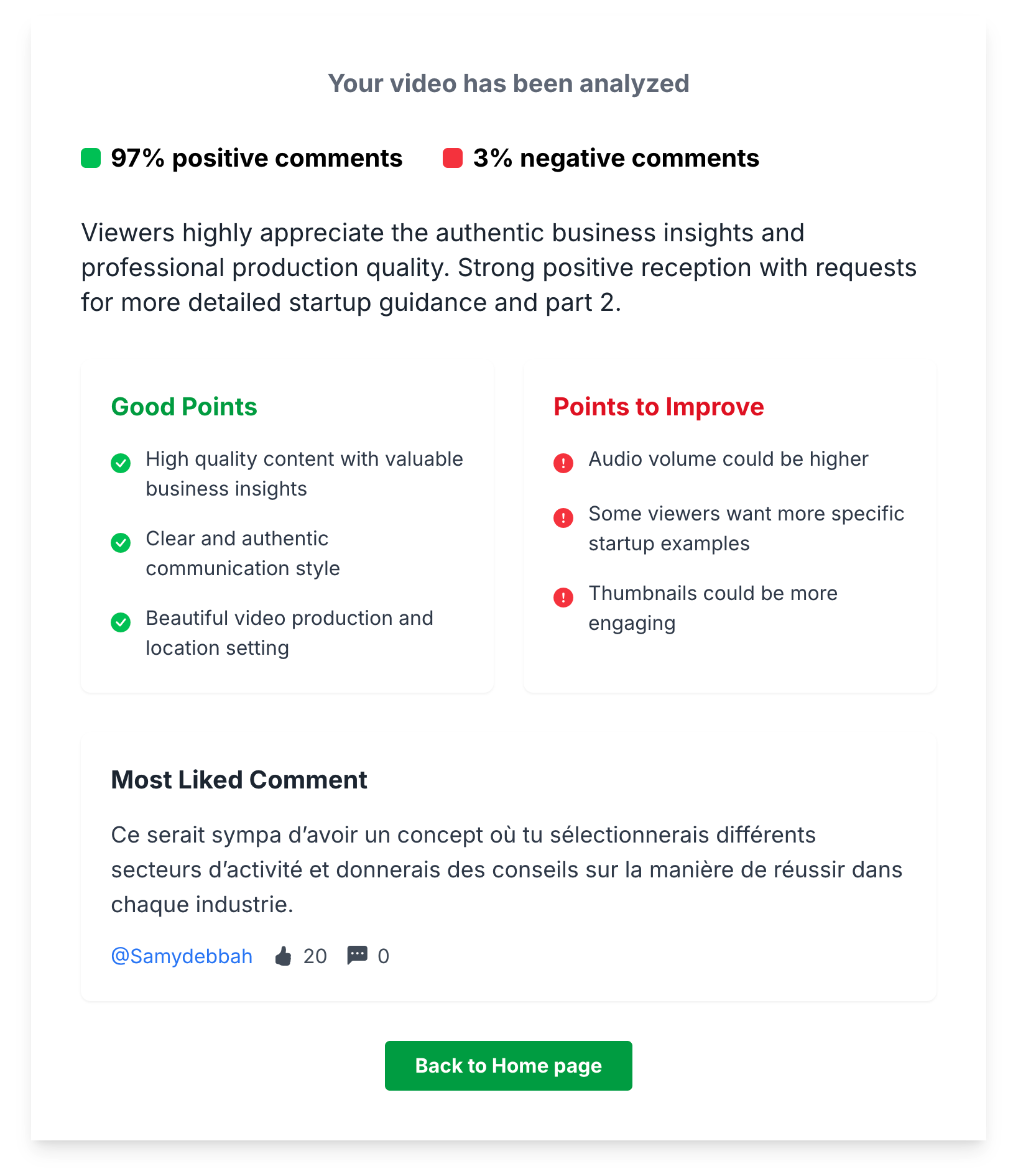Click the comment replies bubble icon
Viewport: 1036px width, 1169px height.
click(358, 956)
